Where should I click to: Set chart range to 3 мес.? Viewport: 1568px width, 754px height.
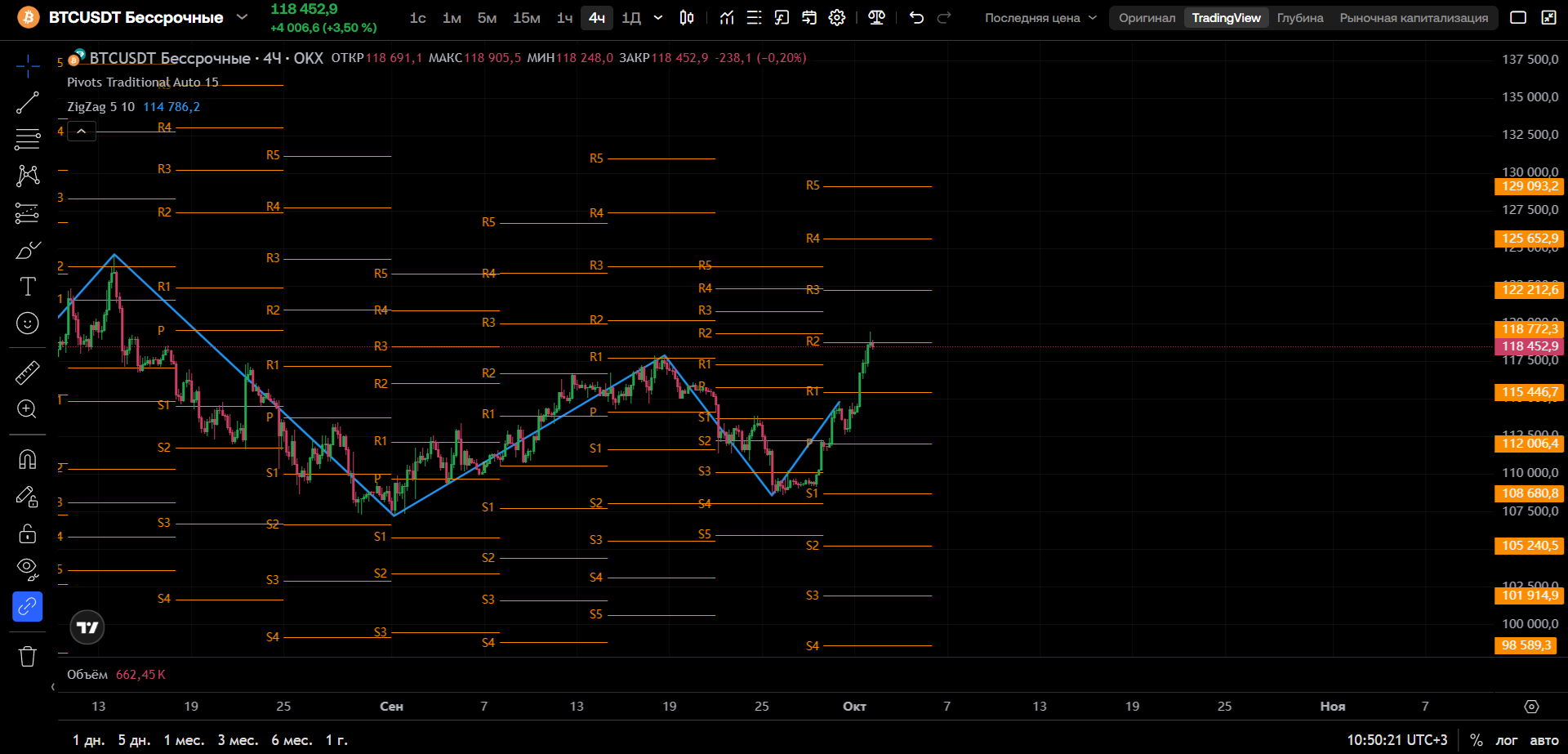pyautogui.click(x=238, y=740)
